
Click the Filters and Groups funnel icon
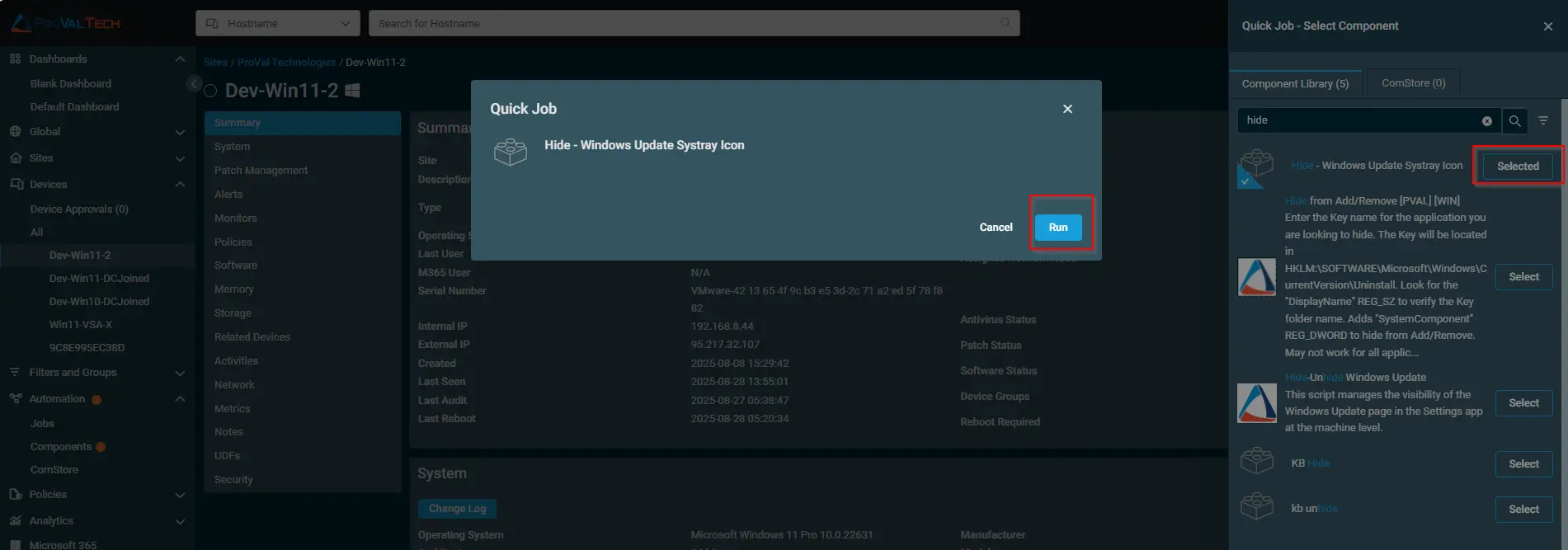coord(15,372)
